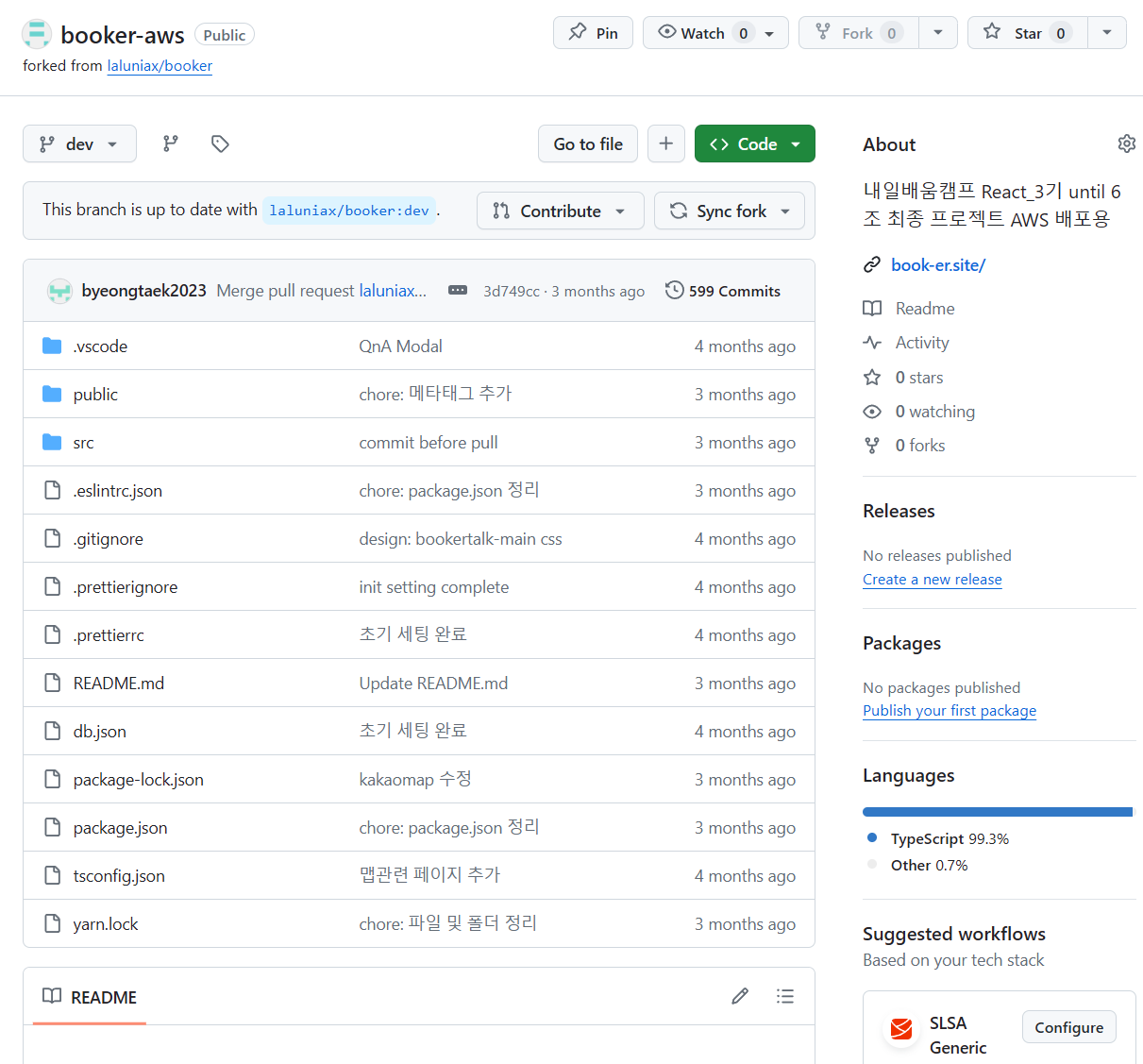Click the eye icon beside 0 watching
Image resolution: width=1143 pixels, height=1064 pixels.
872,412
